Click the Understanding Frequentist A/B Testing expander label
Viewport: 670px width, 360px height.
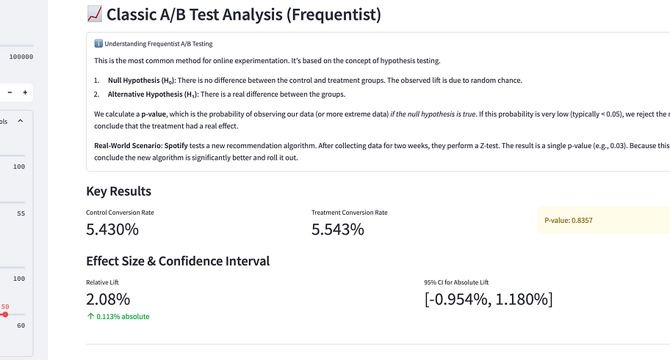pos(159,44)
